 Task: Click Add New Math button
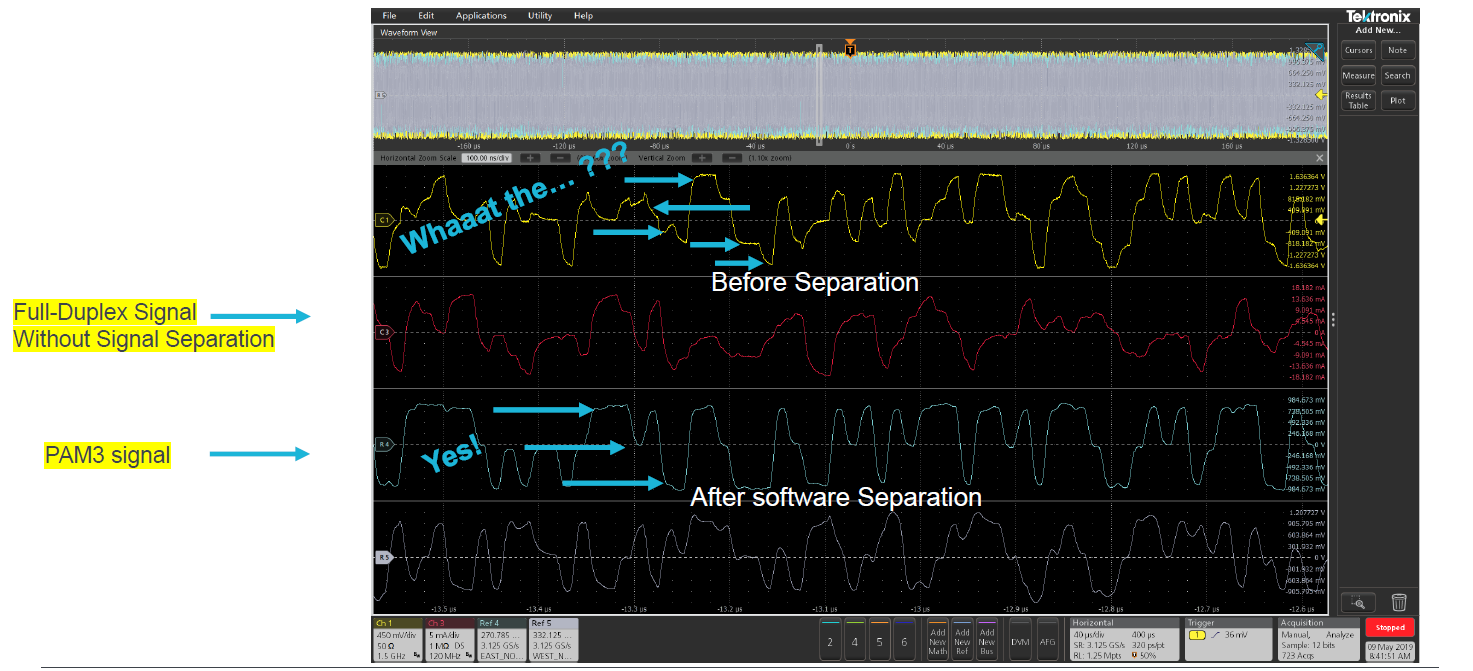point(937,637)
